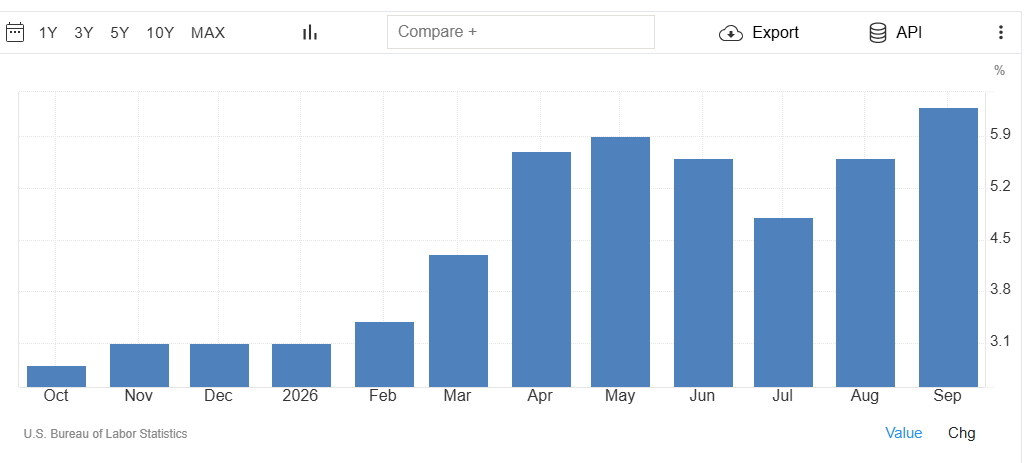Select the 3Y time range
The height and width of the screenshot is (463, 1028).
pyautogui.click(x=83, y=33)
